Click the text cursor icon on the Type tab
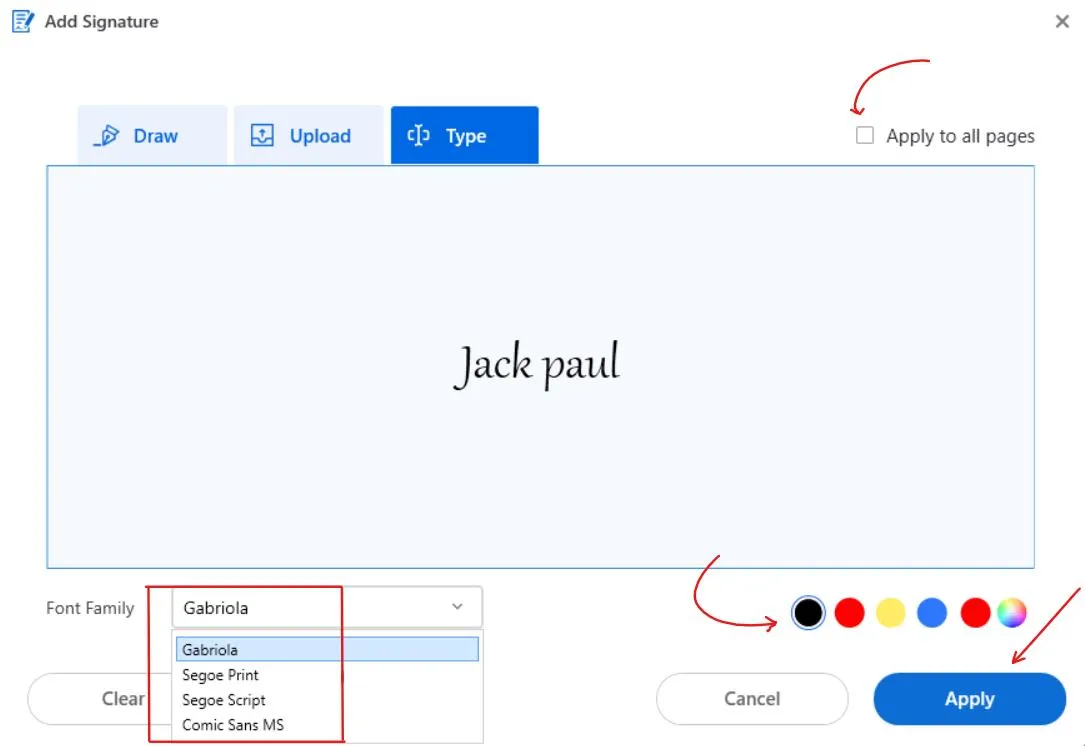 [x=419, y=136]
